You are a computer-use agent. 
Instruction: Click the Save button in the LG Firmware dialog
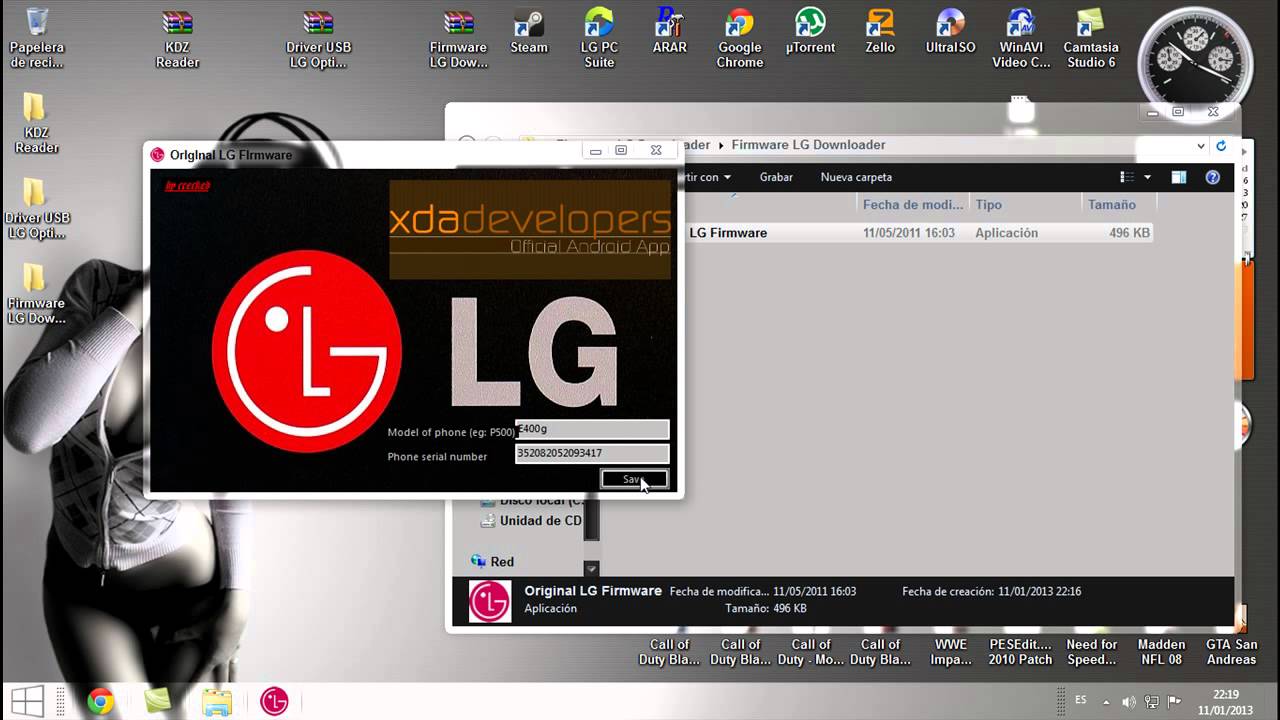coord(634,479)
